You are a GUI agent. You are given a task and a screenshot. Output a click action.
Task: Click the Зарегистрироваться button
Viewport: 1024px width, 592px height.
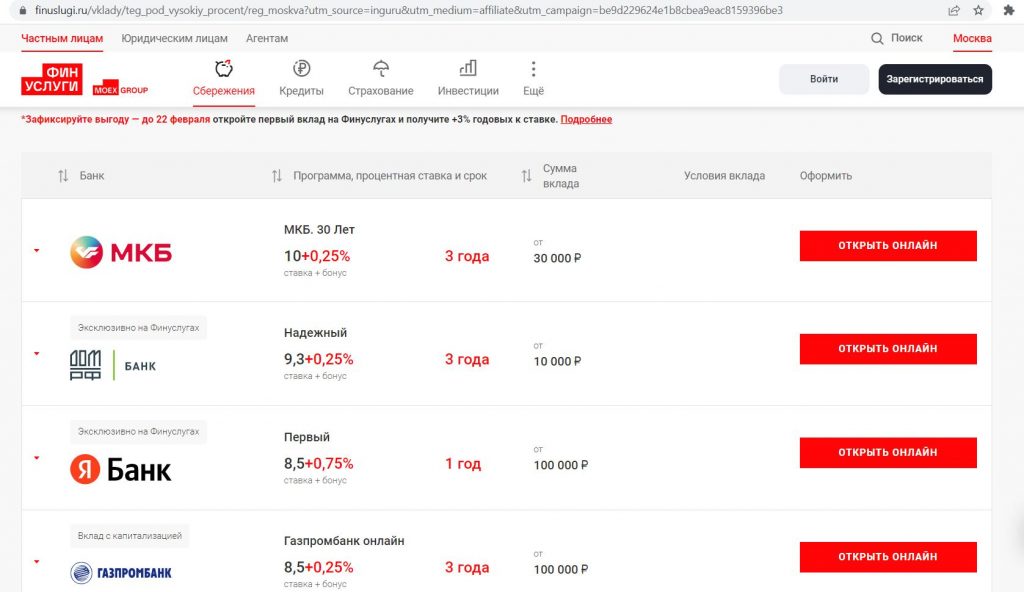(x=935, y=79)
